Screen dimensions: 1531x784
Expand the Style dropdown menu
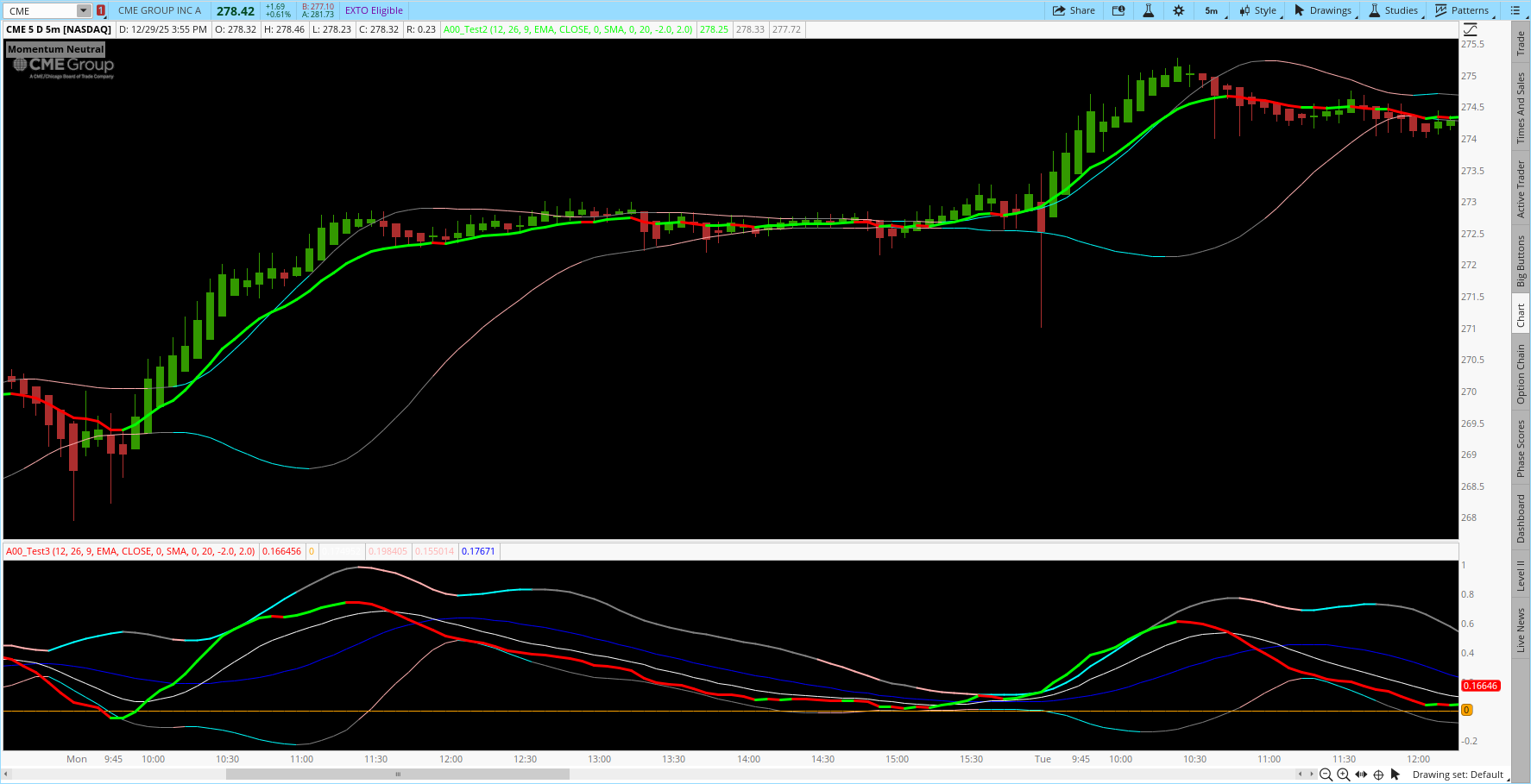pyautogui.click(x=1258, y=10)
